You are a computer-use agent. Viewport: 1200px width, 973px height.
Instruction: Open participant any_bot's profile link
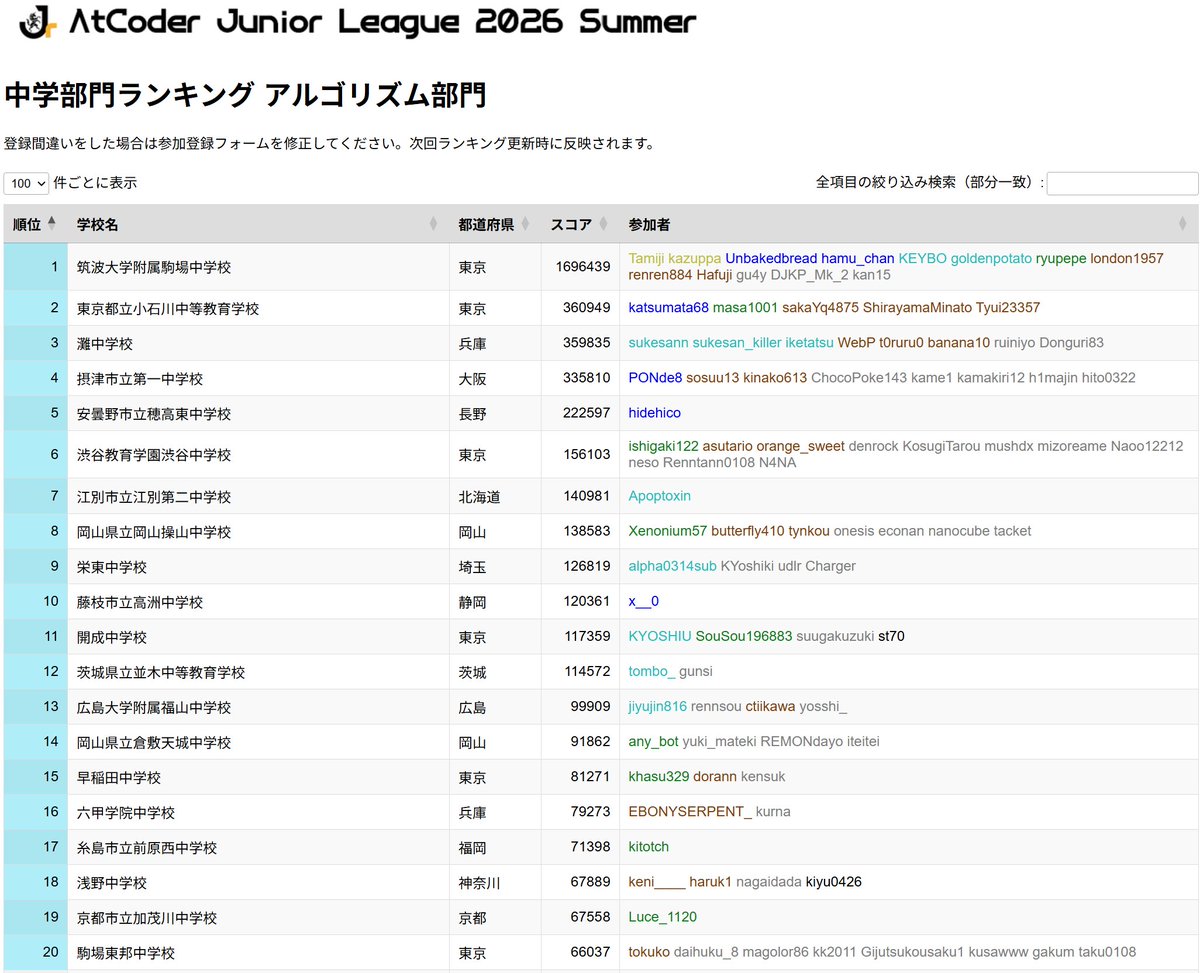coord(653,742)
